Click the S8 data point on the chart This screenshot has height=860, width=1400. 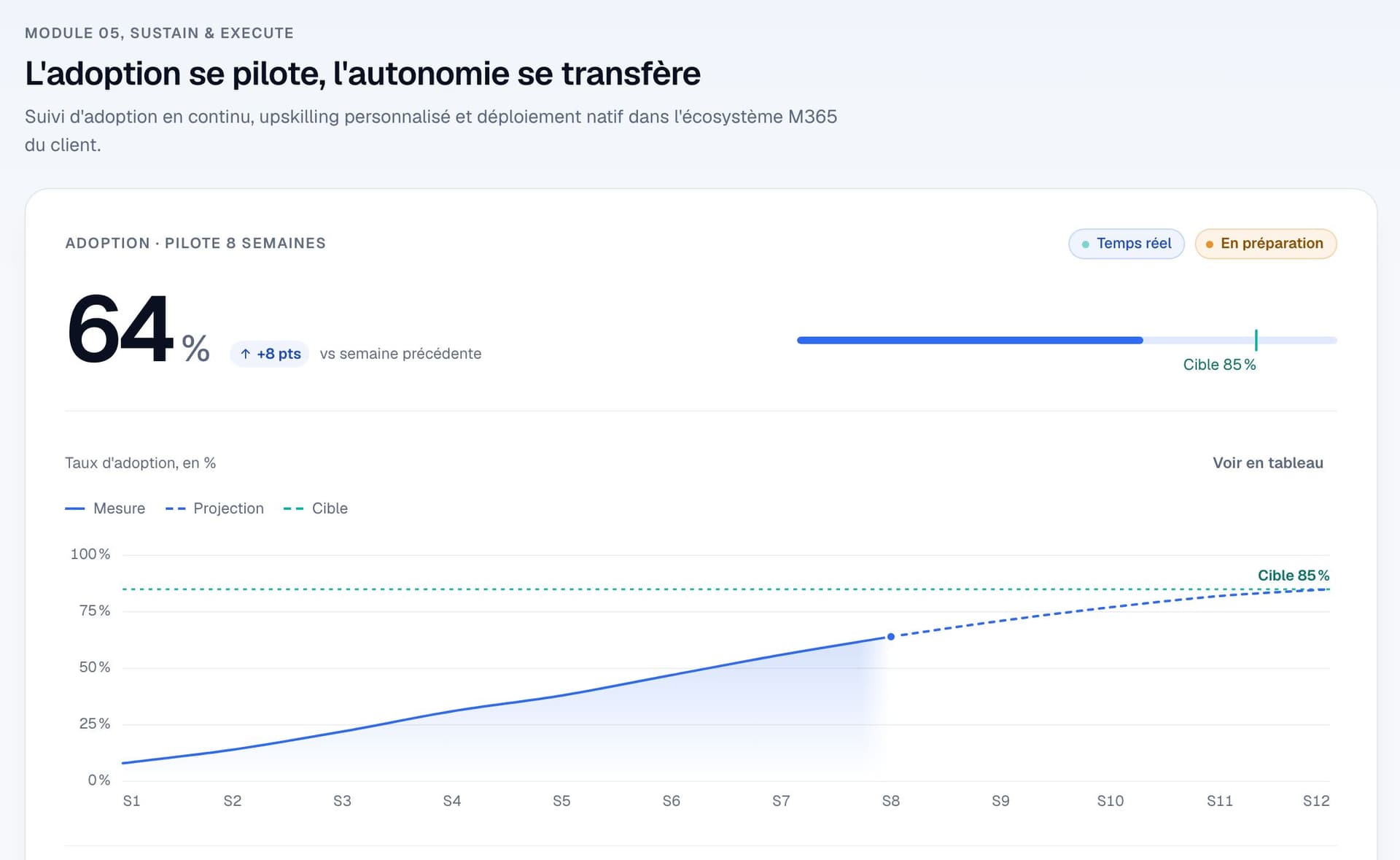coord(890,637)
